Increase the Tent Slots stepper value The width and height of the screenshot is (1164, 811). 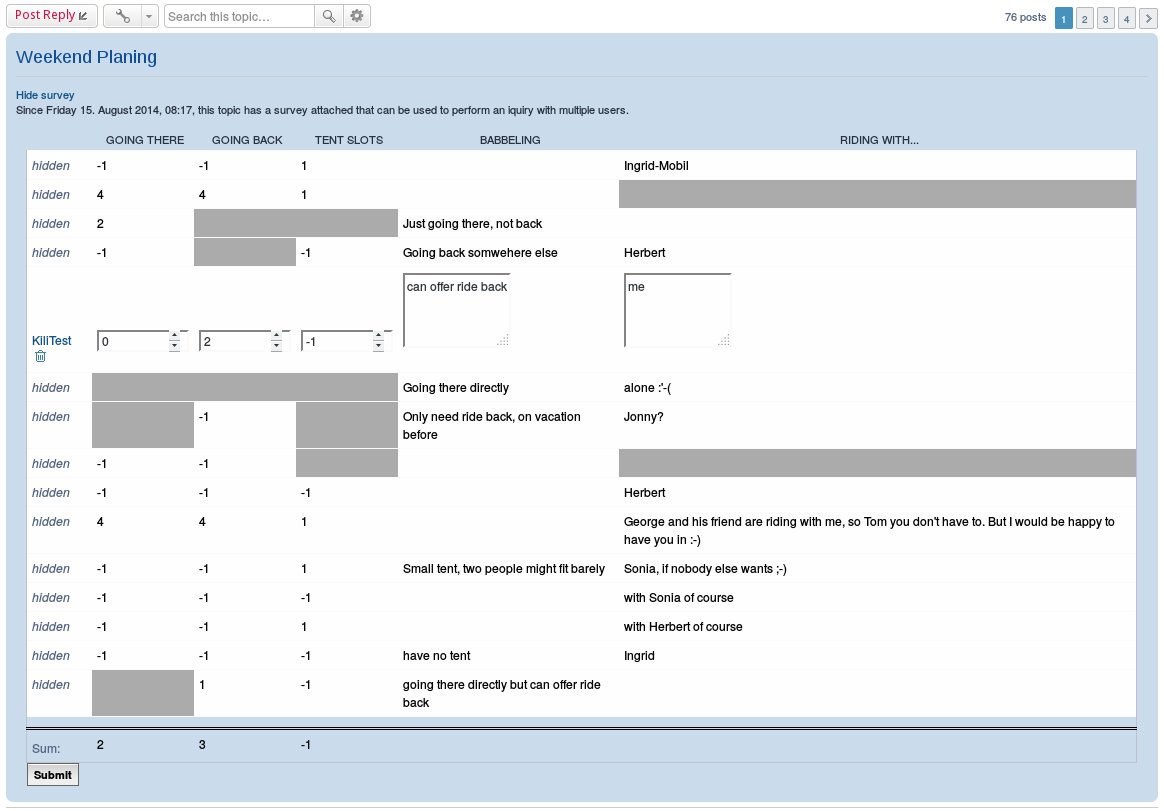tap(379, 336)
